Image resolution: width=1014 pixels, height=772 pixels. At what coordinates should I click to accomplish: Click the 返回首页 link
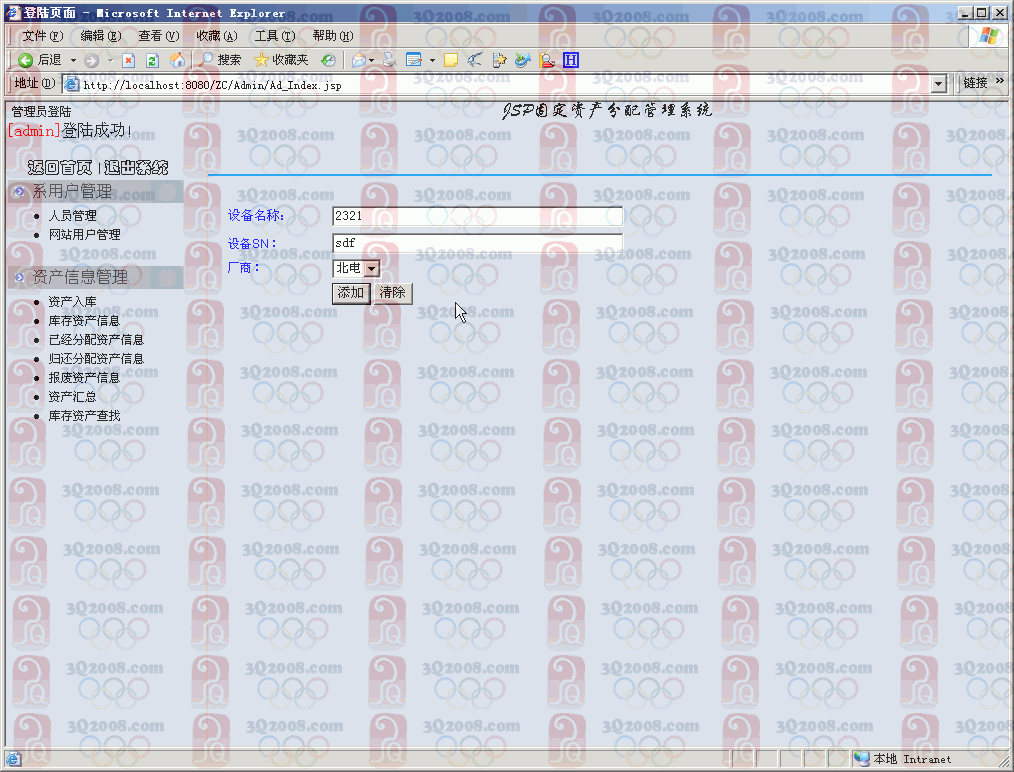click(x=60, y=168)
